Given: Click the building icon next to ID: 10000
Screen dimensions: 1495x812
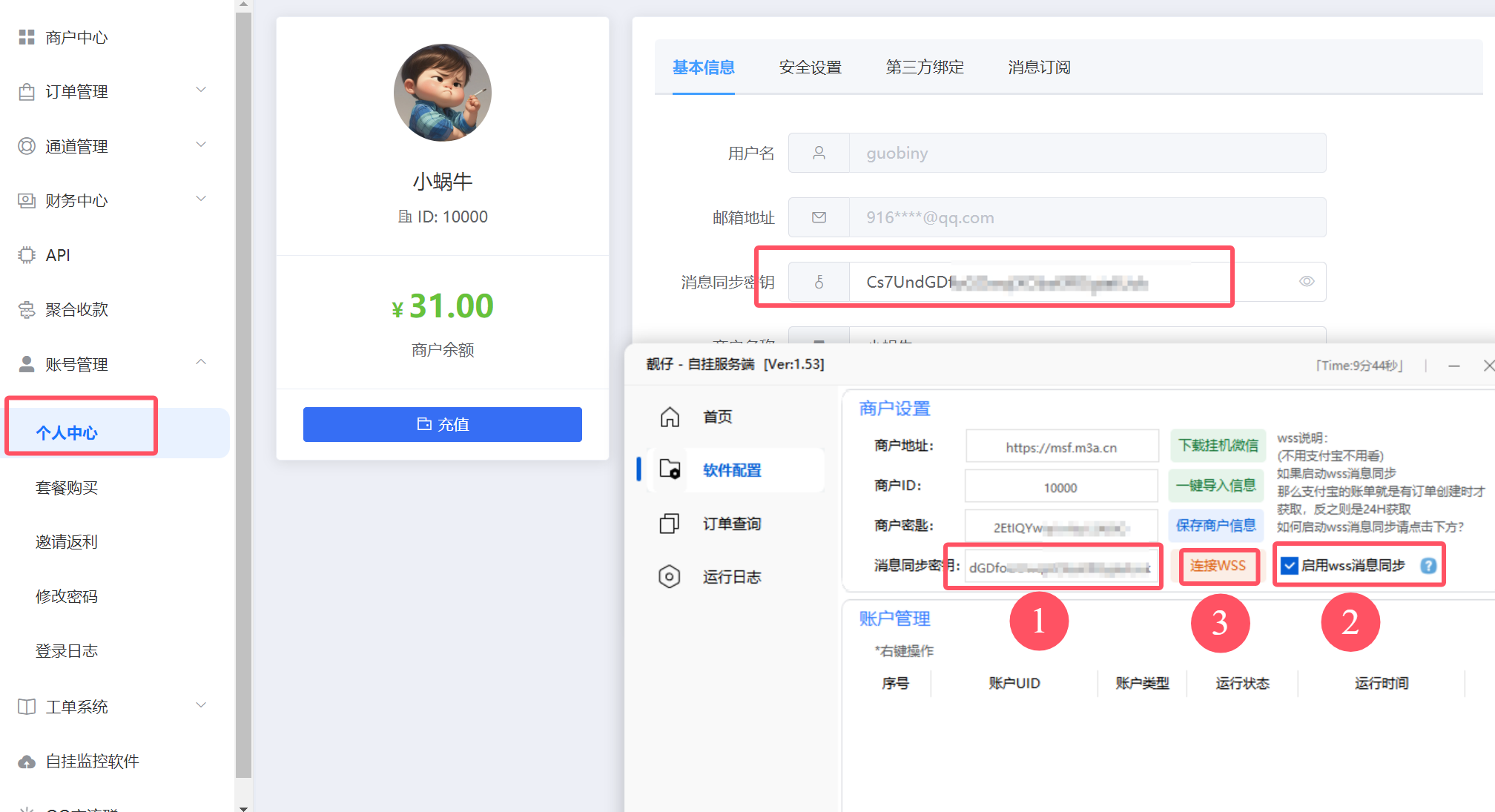Looking at the screenshot, I should pyautogui.click(x=405, y=217).
